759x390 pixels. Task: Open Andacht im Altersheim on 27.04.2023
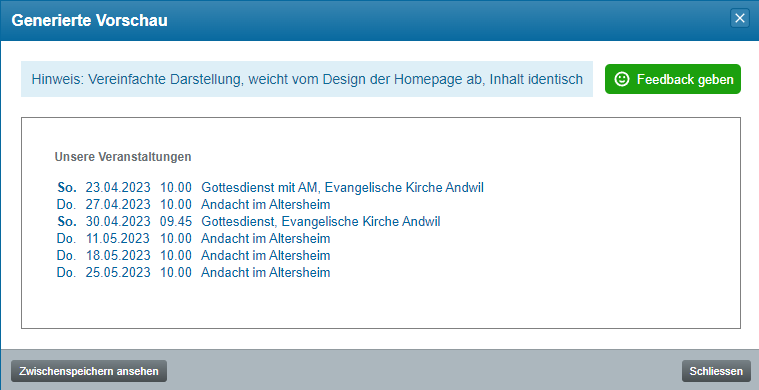tap(266, 204)
